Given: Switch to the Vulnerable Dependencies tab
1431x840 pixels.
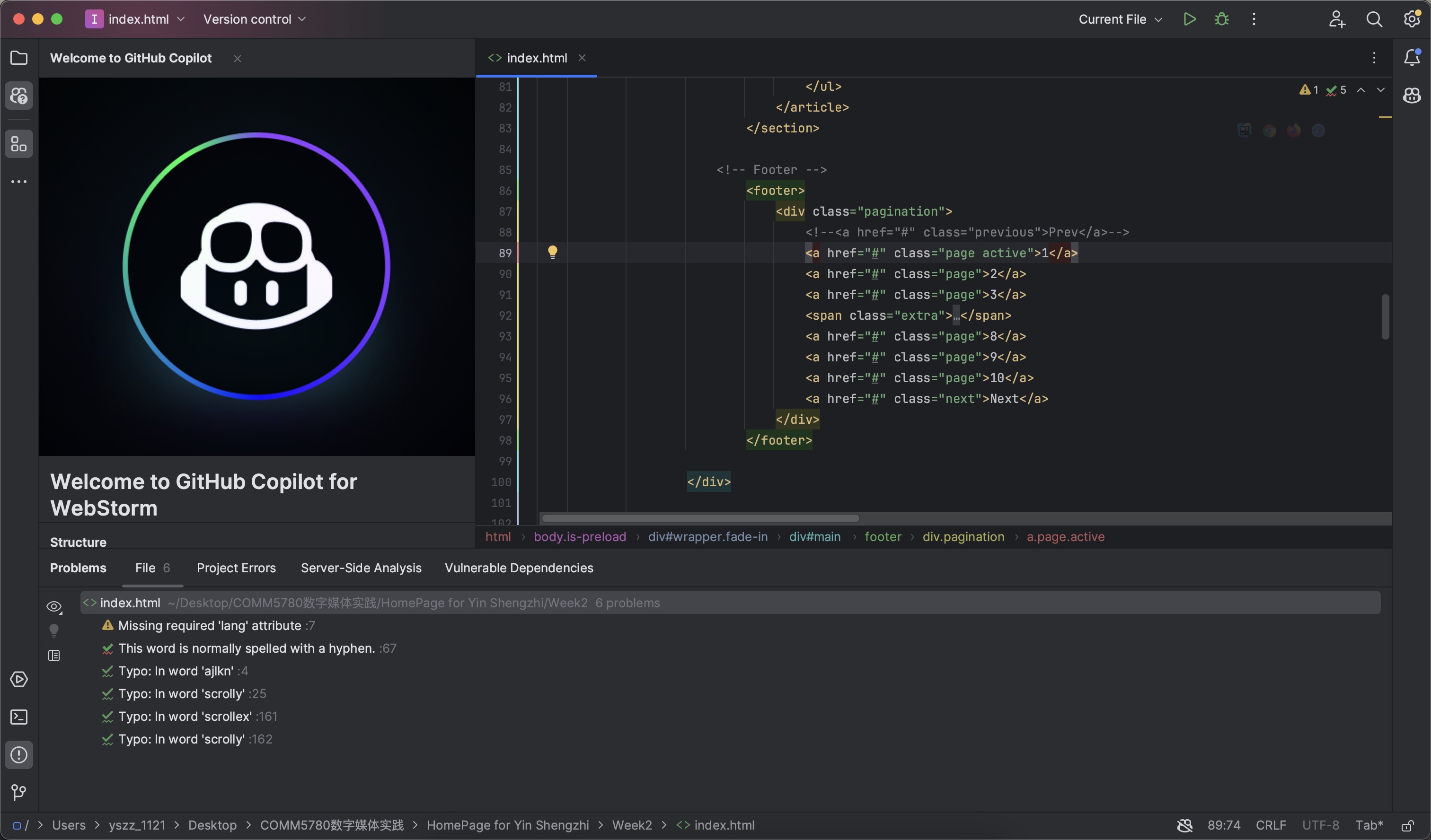Looking at the screenshot, I should 519,568.
